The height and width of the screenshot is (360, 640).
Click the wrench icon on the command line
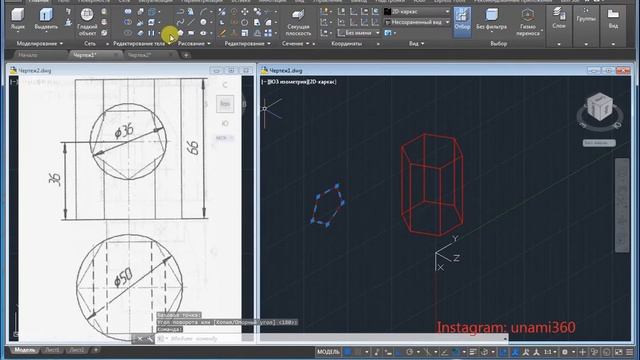(150, 338)
